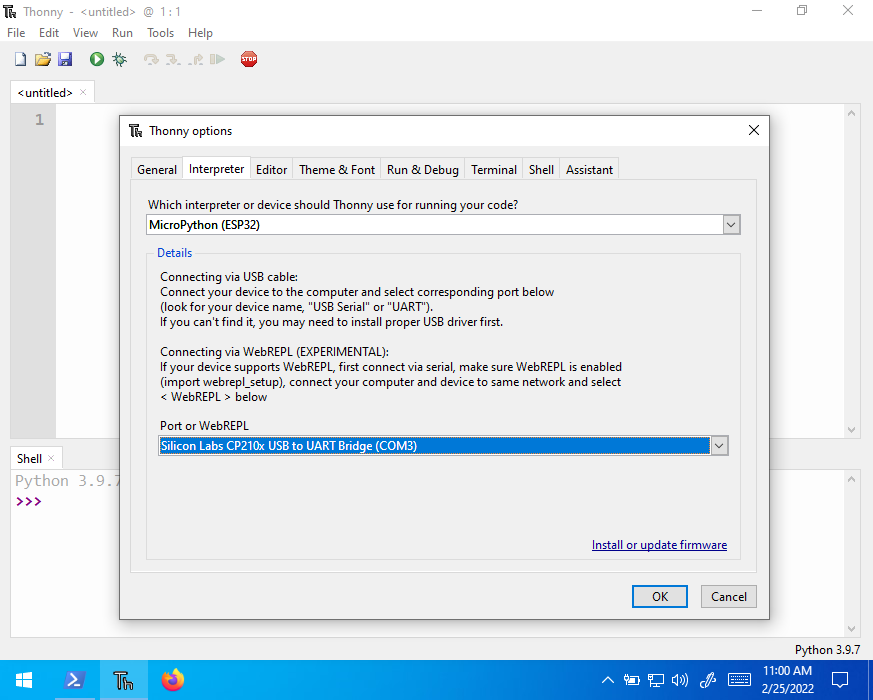Go to the Run & Debug tab

click(423, 169)
